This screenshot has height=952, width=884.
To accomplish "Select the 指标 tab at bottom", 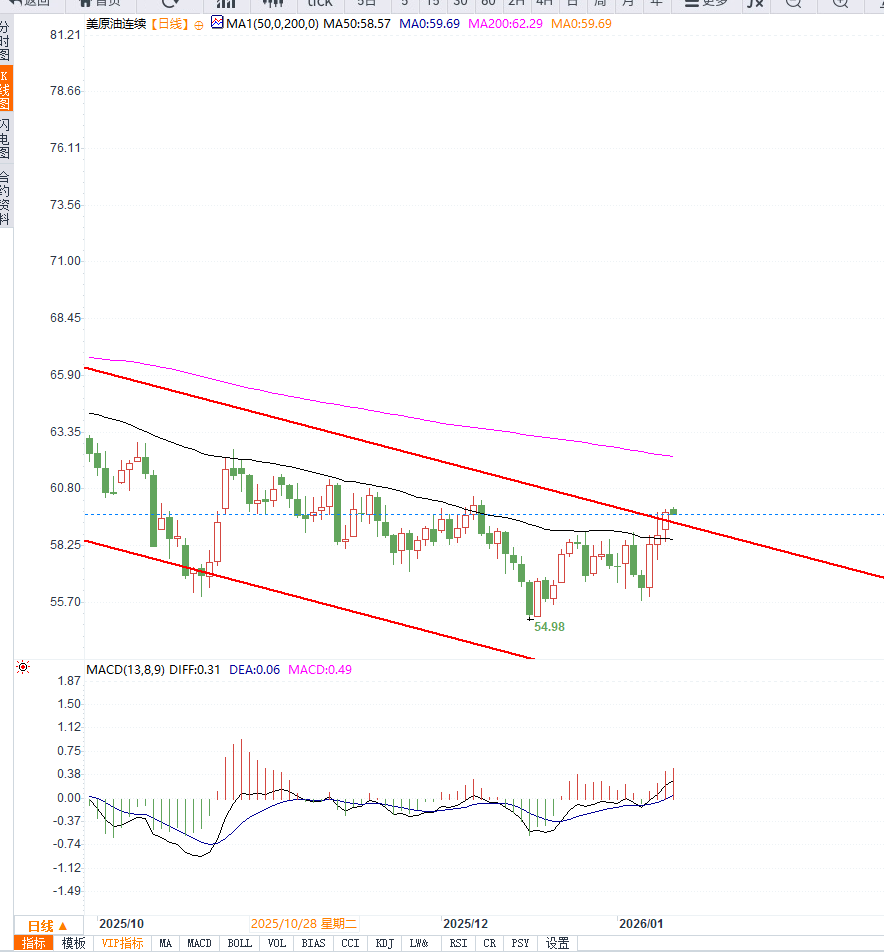I will click(33, 943).
